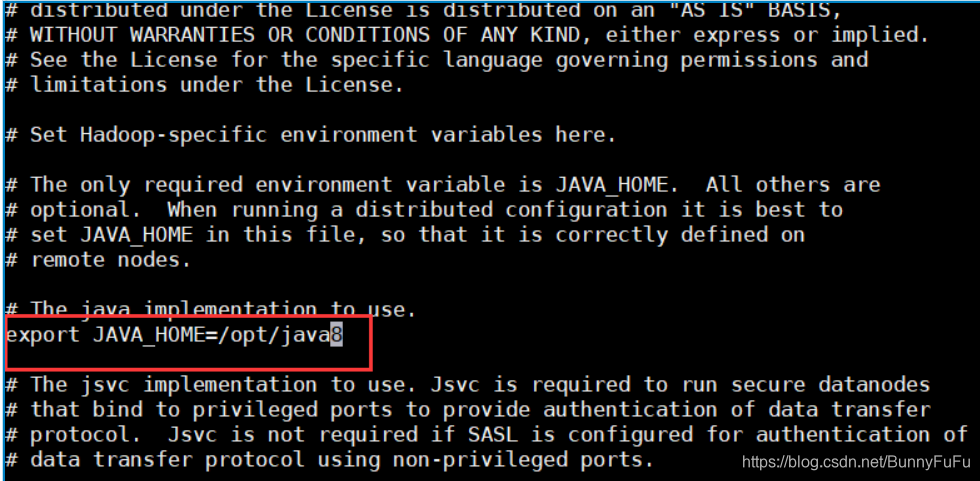Click the line starting '# optional. When running a distributed'
980x481 pixels.
click(x=424, y=209)
